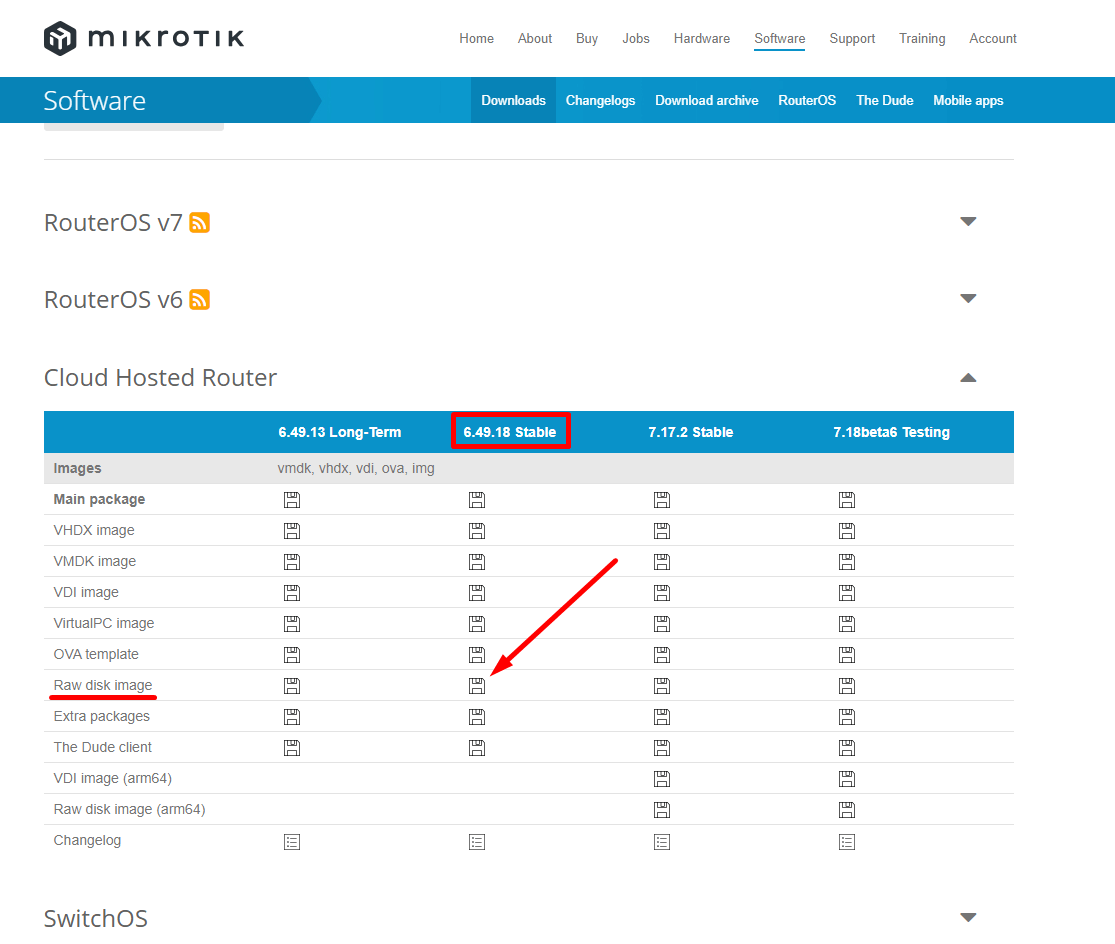
Task: Collapse the Cloud Hosted Router section
Action: 968,377
